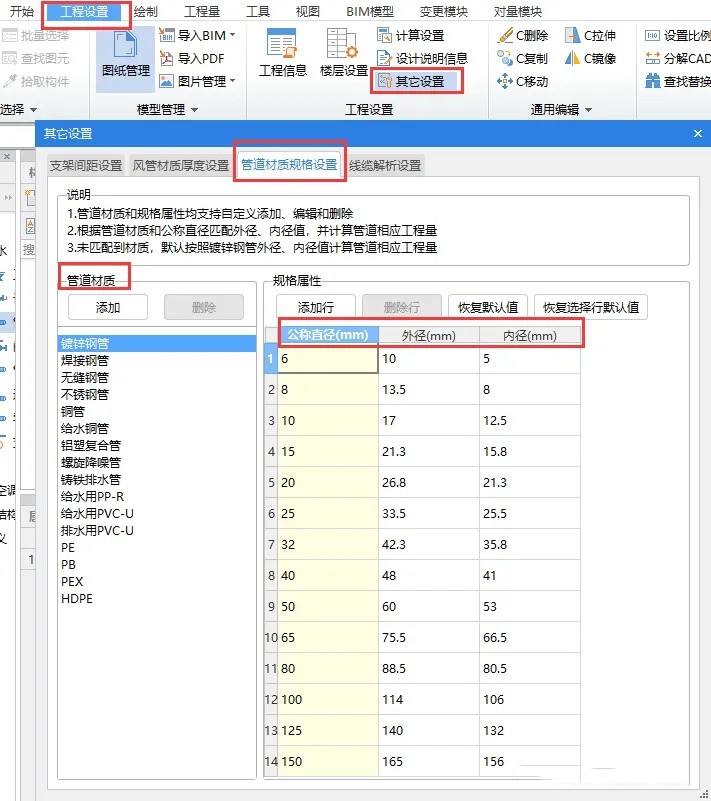Expand 模型管理 group dropdown
Image resolution: width=711 pixels, height=801 pixels.
pos(195,110)
